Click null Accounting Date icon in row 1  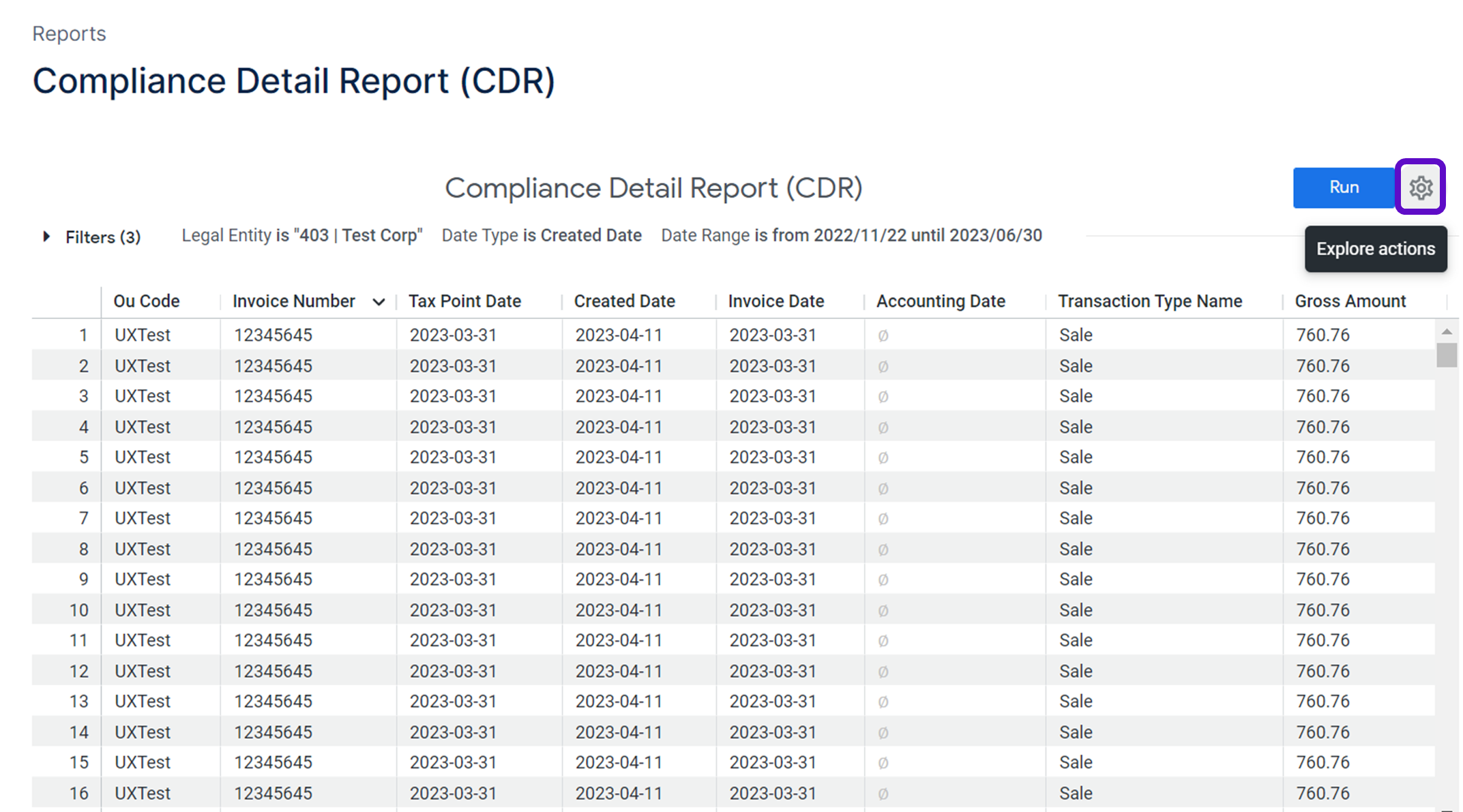(x=883, y=335)
